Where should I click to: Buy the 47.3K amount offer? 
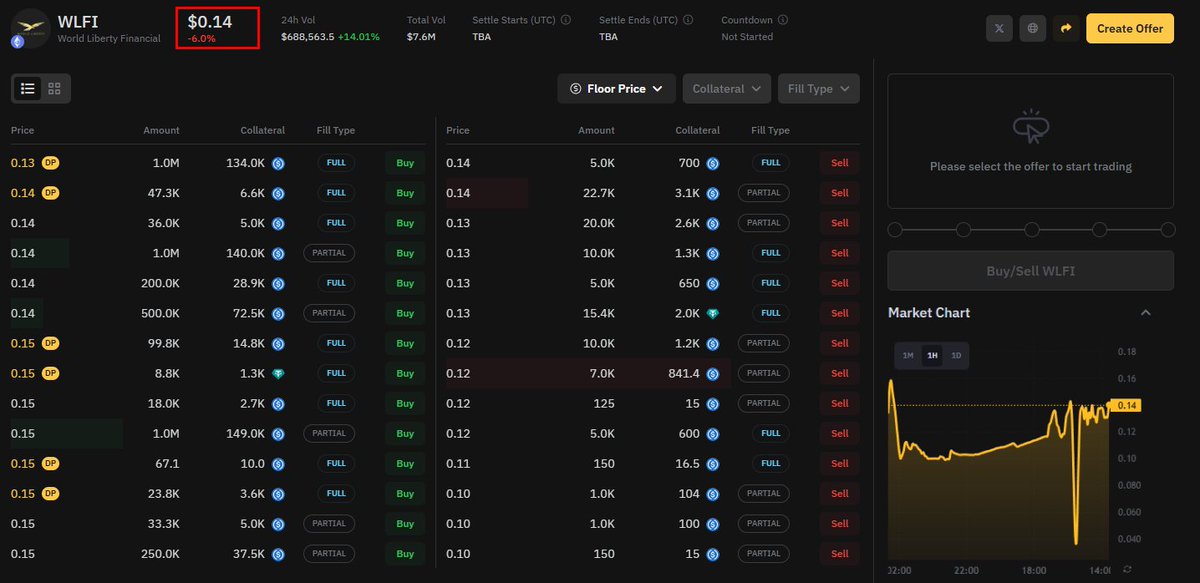point(405,193)
